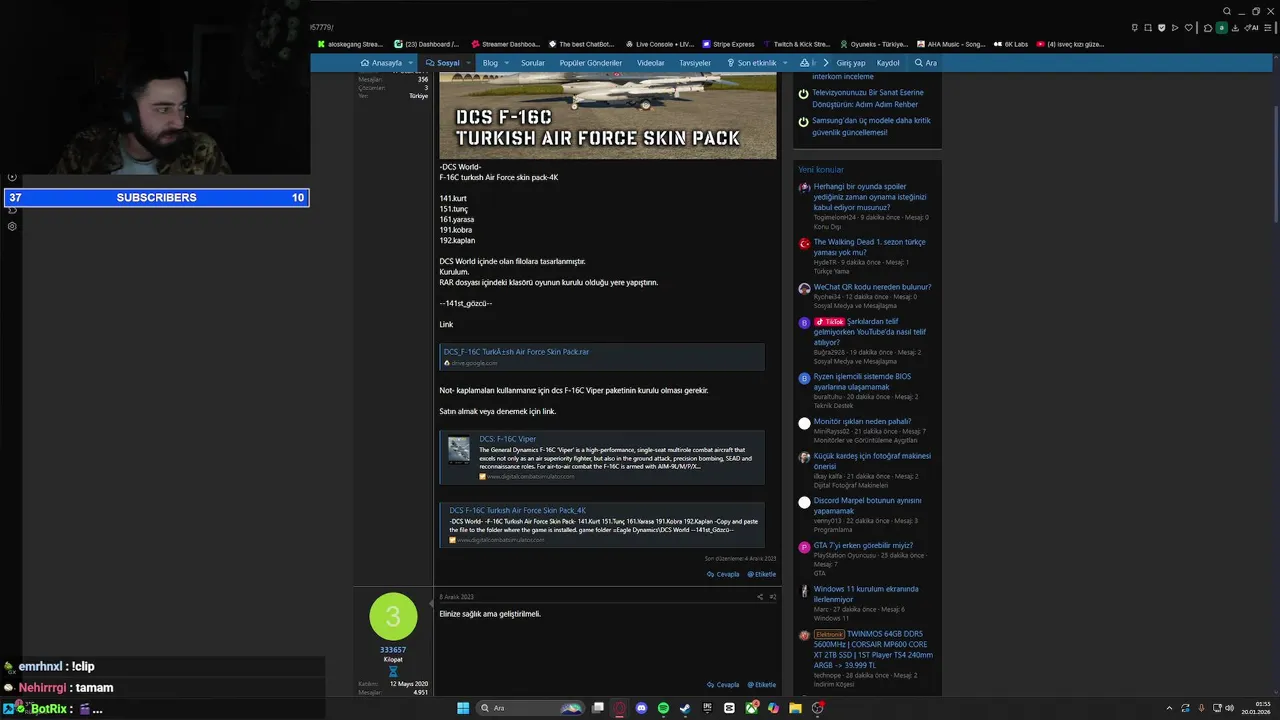Click Cevapla on post #2
Screen dimensions: 1280x720
click(x=723, y=685)
